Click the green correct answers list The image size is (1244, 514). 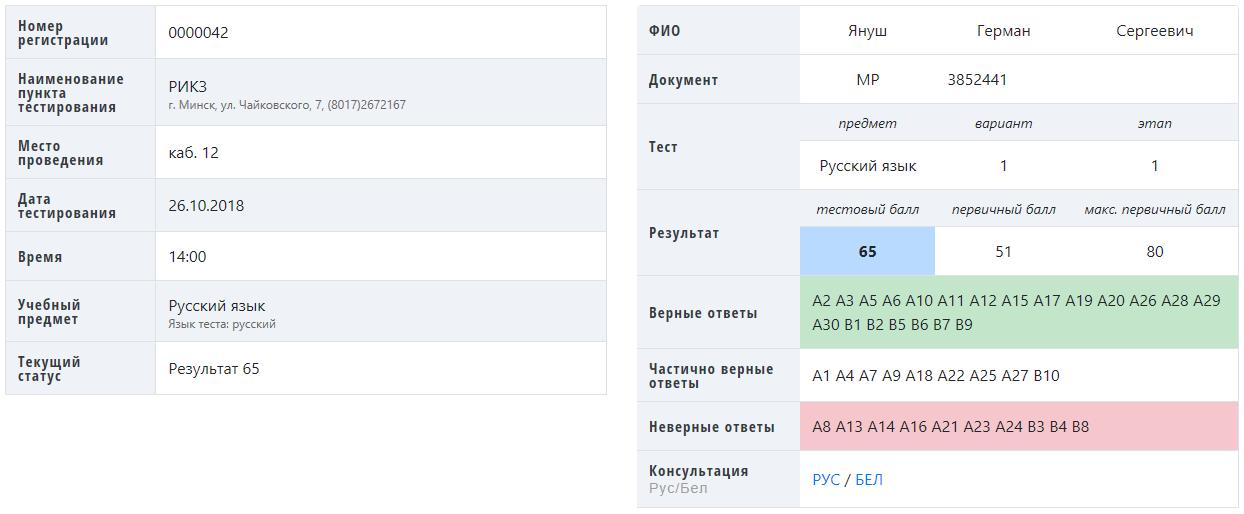[x=1018, y=312]
